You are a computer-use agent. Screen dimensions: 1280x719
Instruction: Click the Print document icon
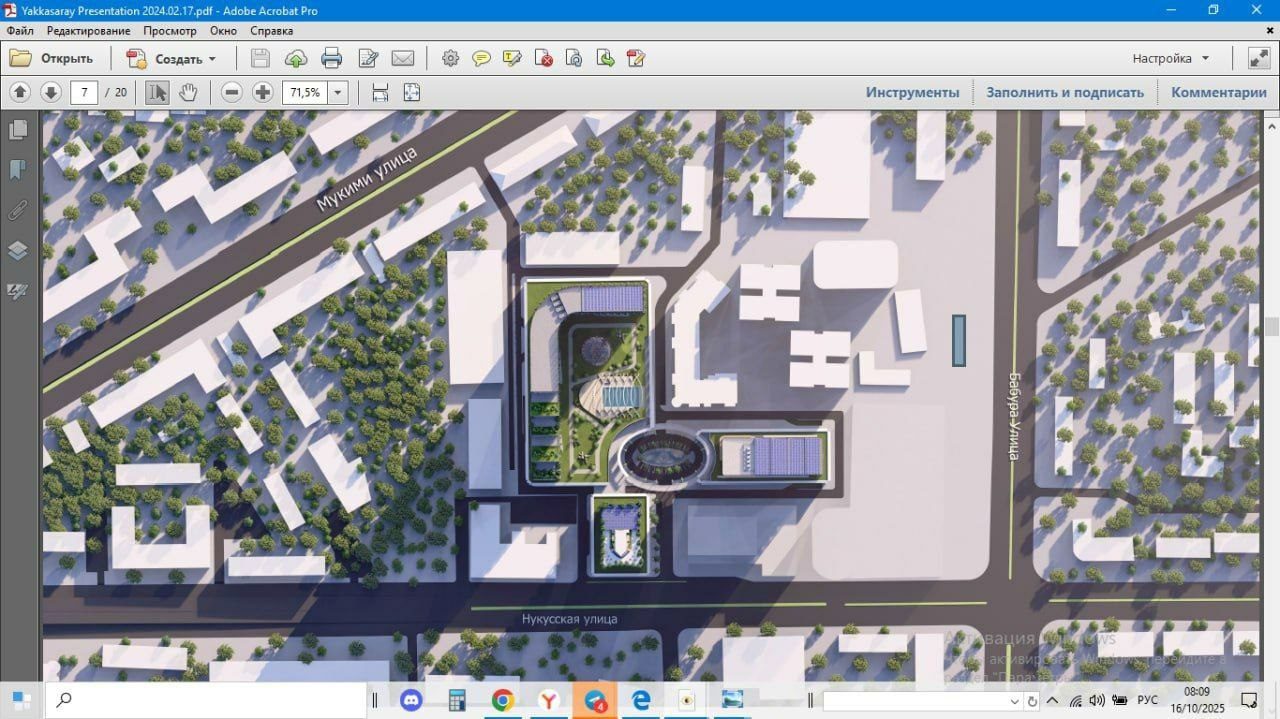[x=332, y=58]
